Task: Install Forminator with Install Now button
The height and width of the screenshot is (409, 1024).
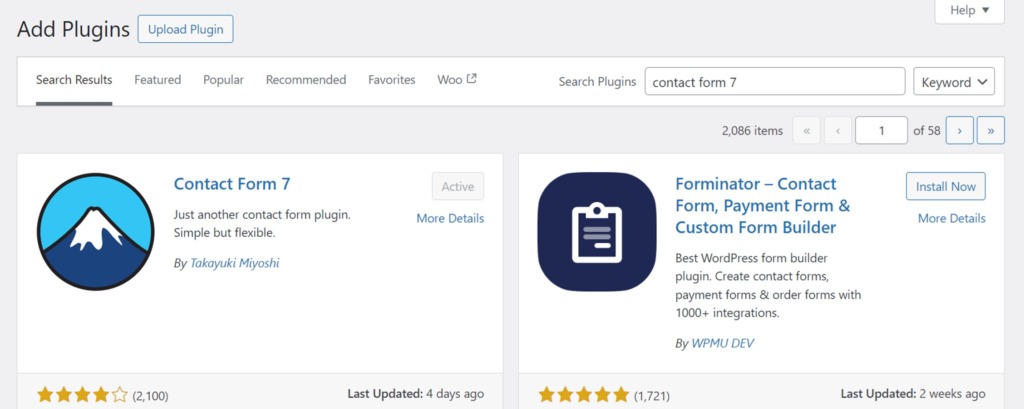Action: pos(946,186)
